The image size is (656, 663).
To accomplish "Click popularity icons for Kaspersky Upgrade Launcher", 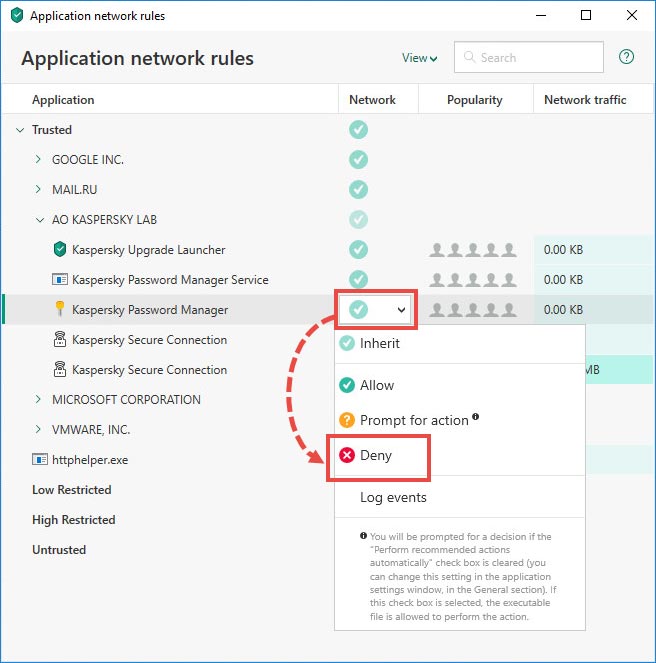I will point(473,250).
